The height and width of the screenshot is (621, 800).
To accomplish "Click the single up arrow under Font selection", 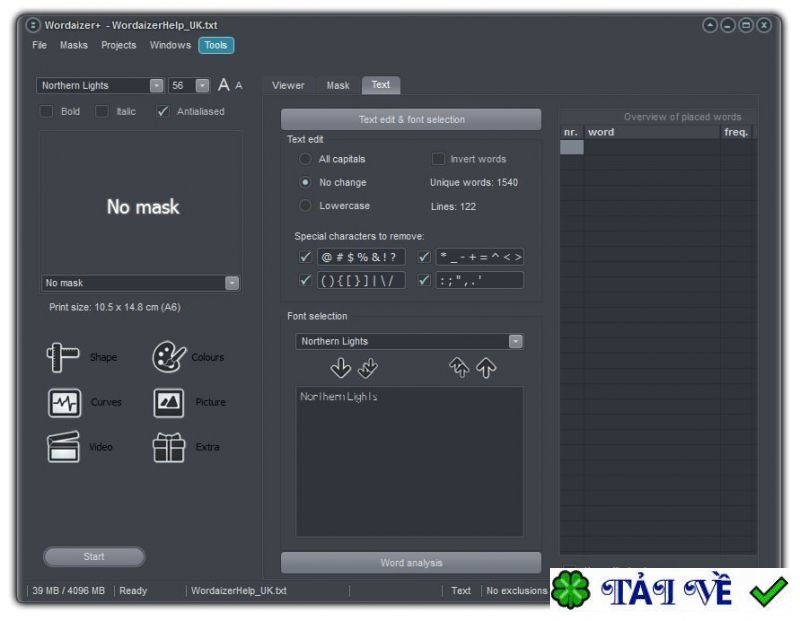I will tap(486, 367).
